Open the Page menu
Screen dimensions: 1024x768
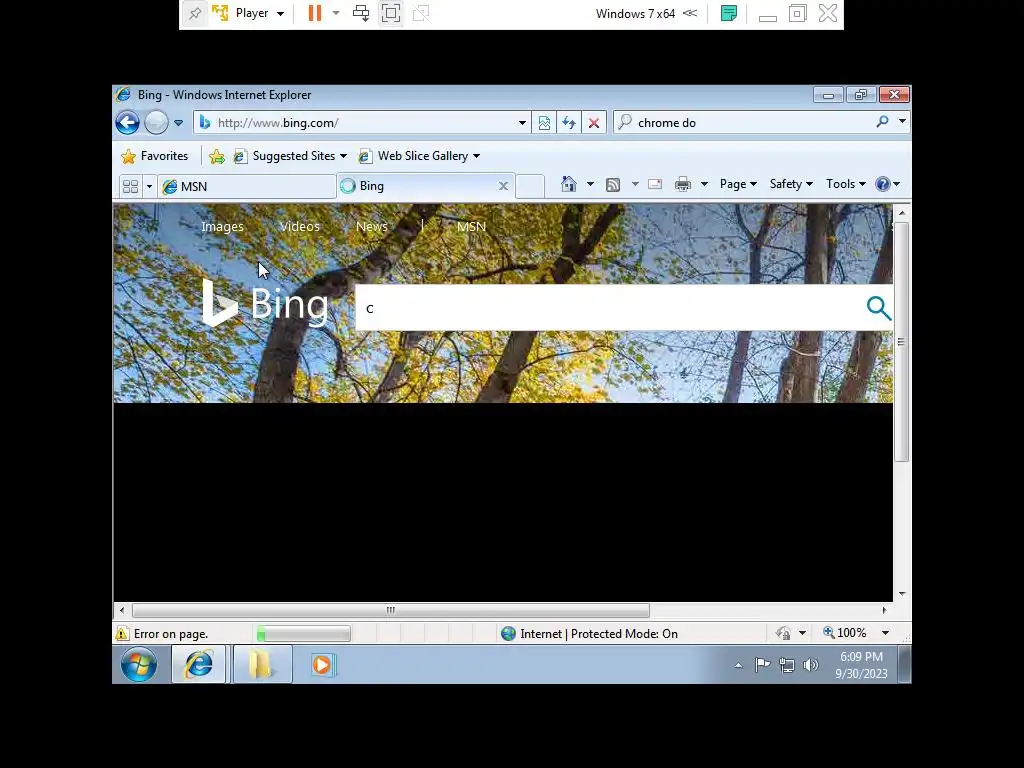coord(738,184)
